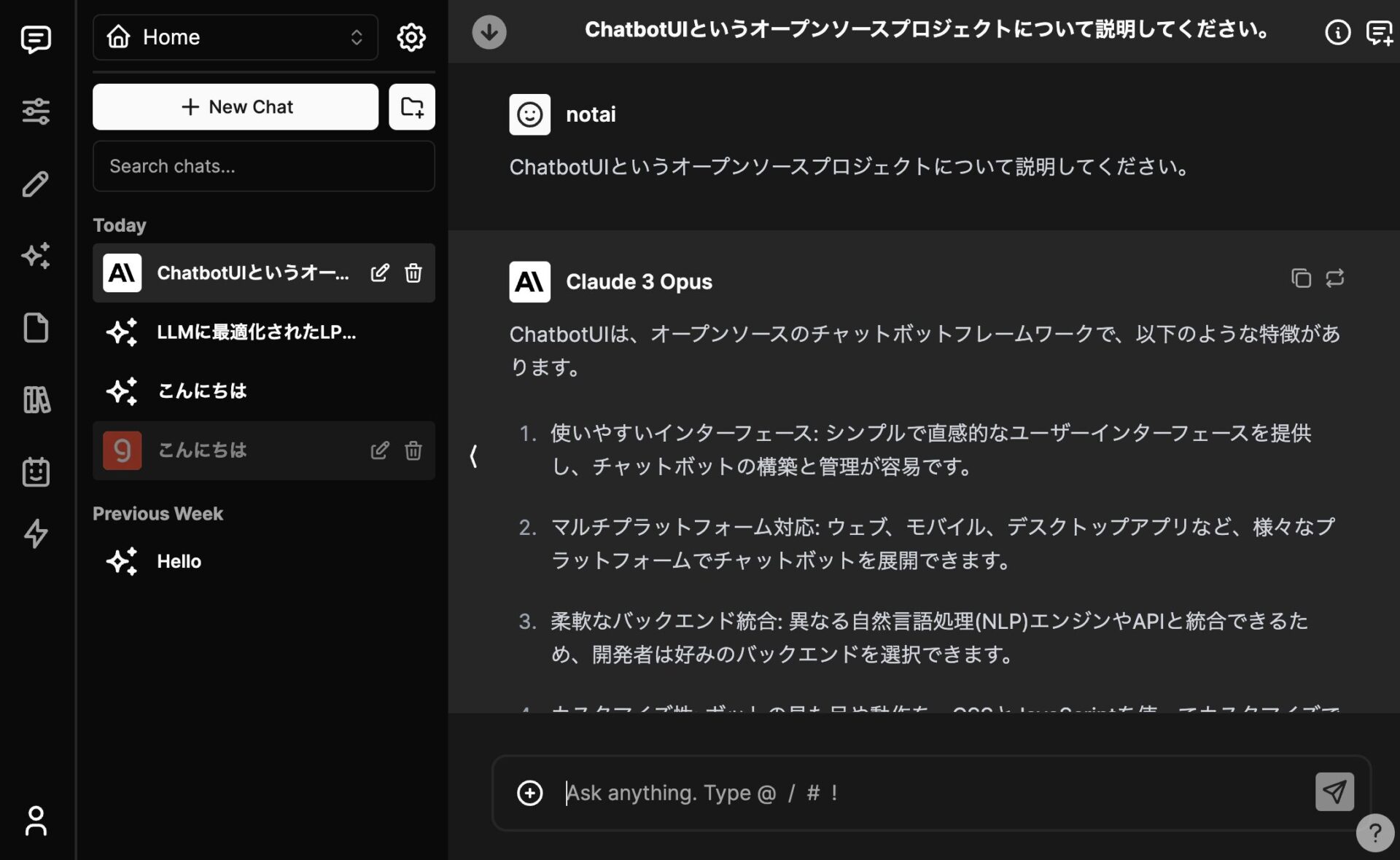Image resolution: width=1400 pixels, height=860 pixels.
Task: Regenerate the Claude 3 Opus response
Action: point(1334,278)
